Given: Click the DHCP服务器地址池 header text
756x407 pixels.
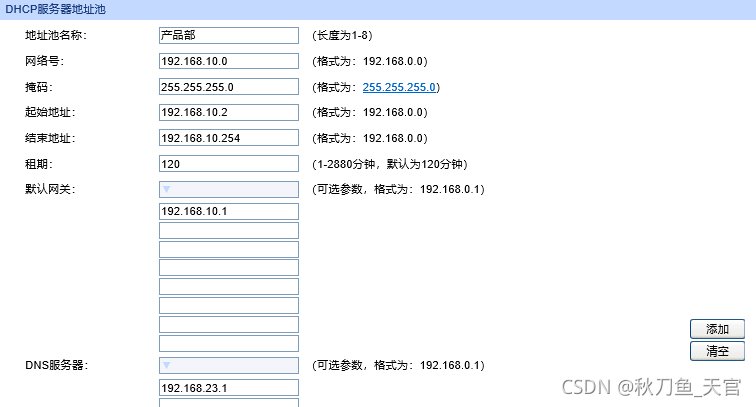Looking at the screenshot, I should pos(55,9).
